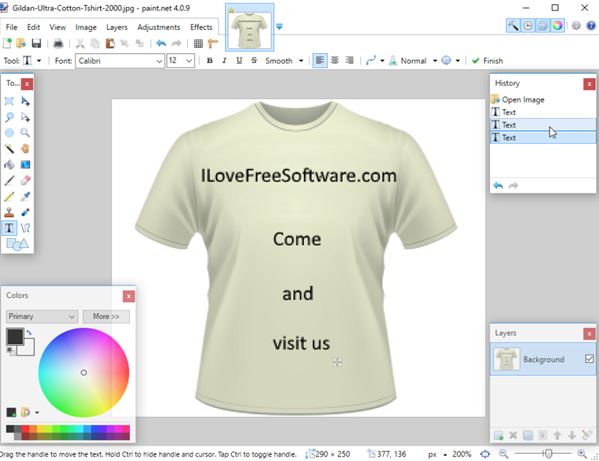Click the Undo arrow in main toolbar
The height and width of the screenshot is (461, 599).
(161, 43)
